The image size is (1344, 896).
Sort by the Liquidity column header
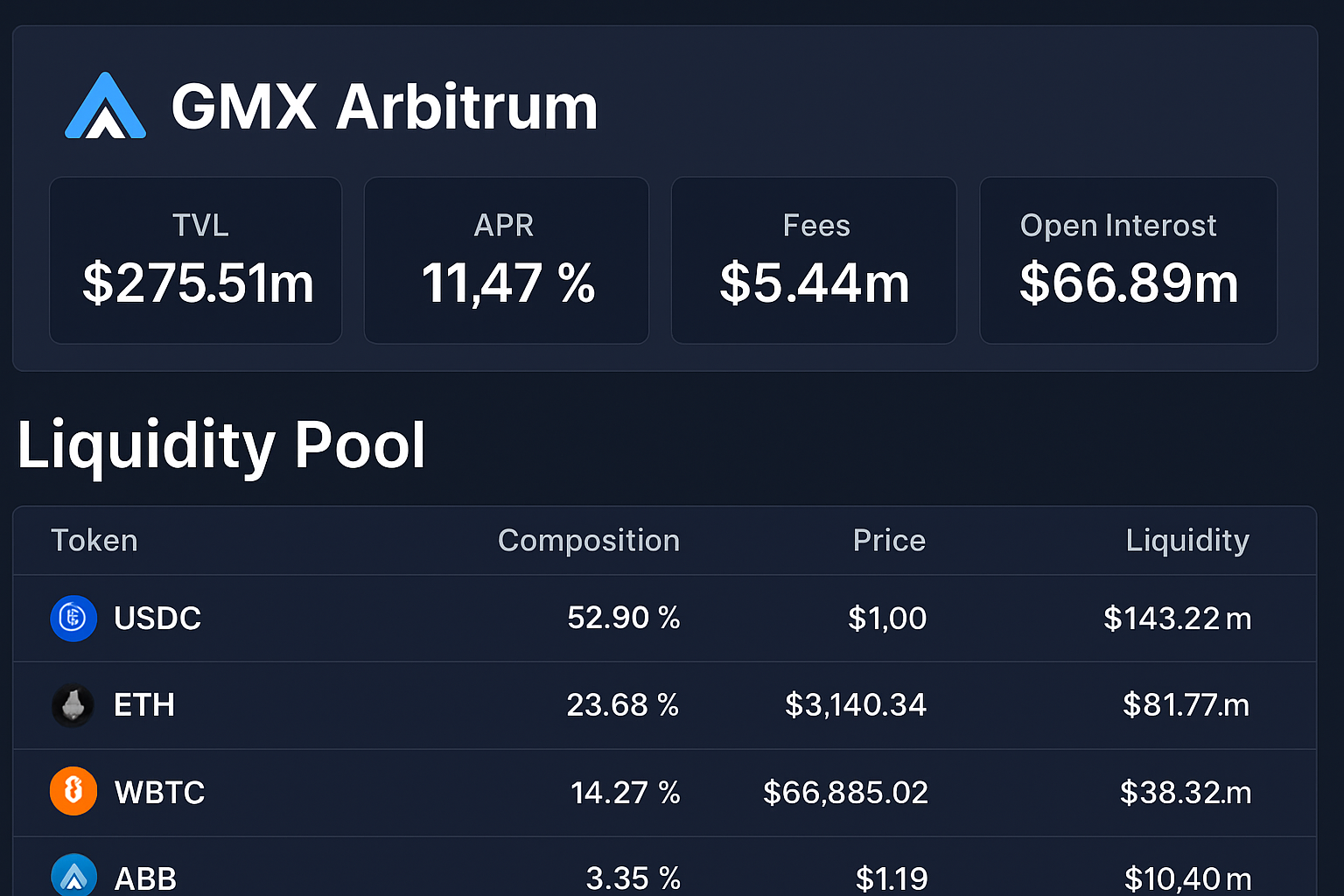click(1187, 541)
